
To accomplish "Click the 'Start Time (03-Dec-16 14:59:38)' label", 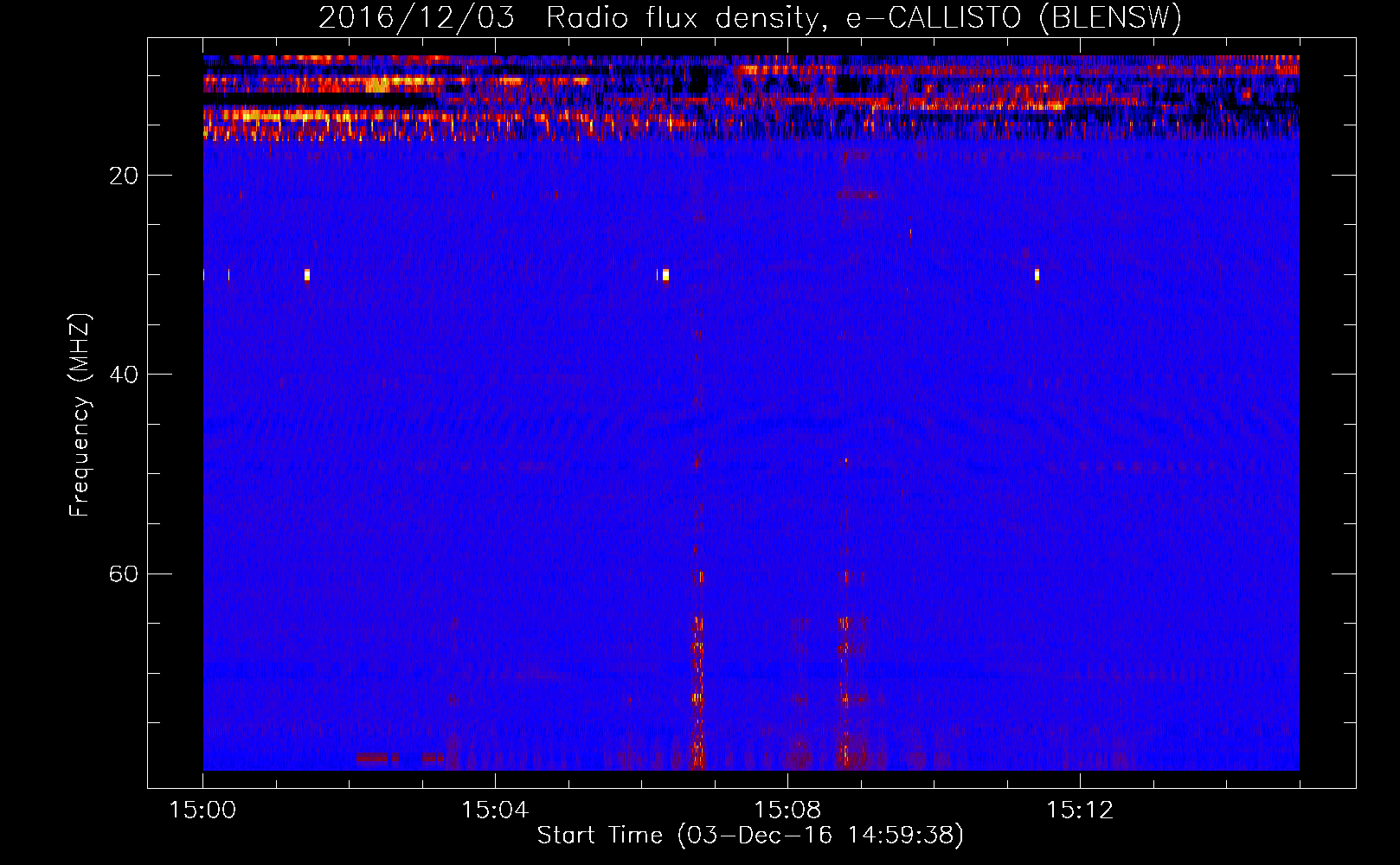I will (x=750, y=836).
